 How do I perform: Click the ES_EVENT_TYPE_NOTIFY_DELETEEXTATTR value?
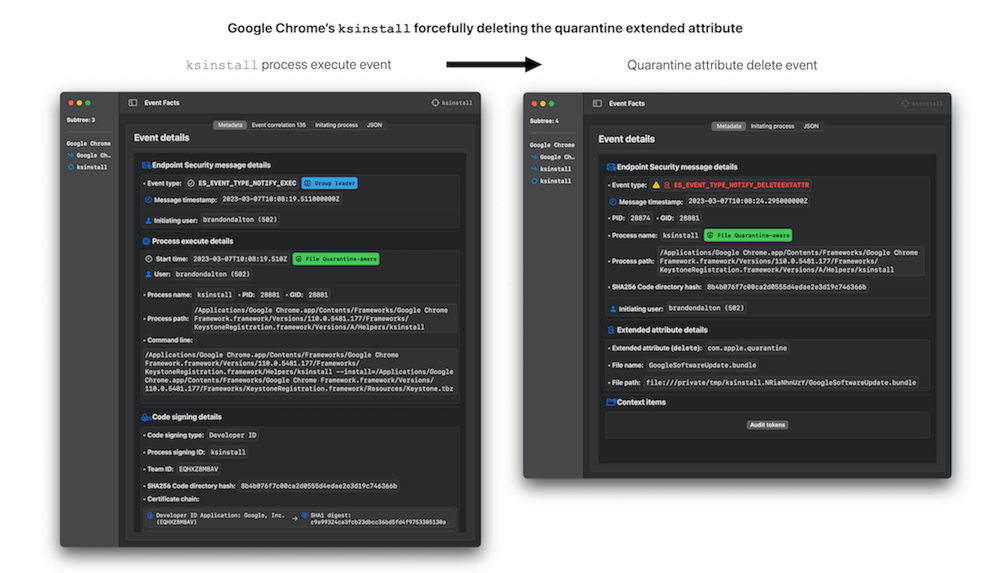click(x=741, y=185)
